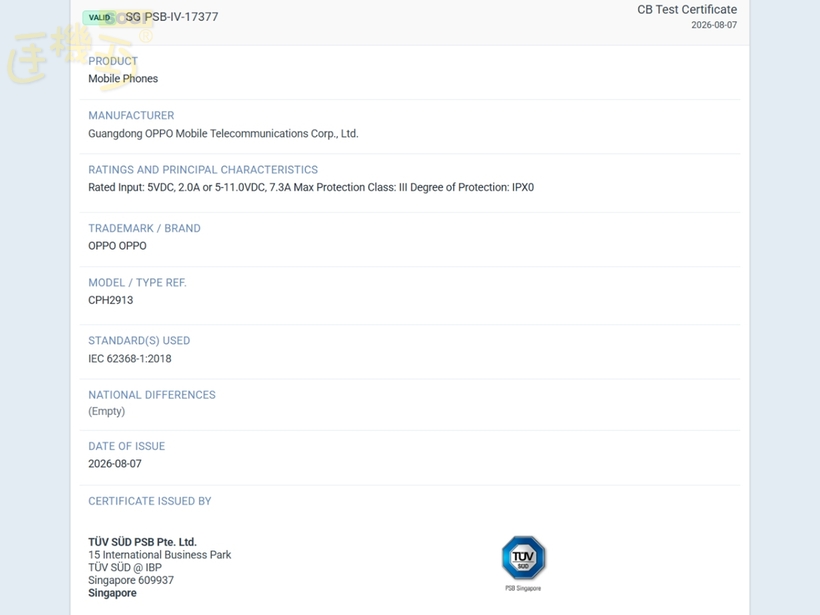Select the Mobile Phones product value
The image size is (820, 615).
click(123, 78)
